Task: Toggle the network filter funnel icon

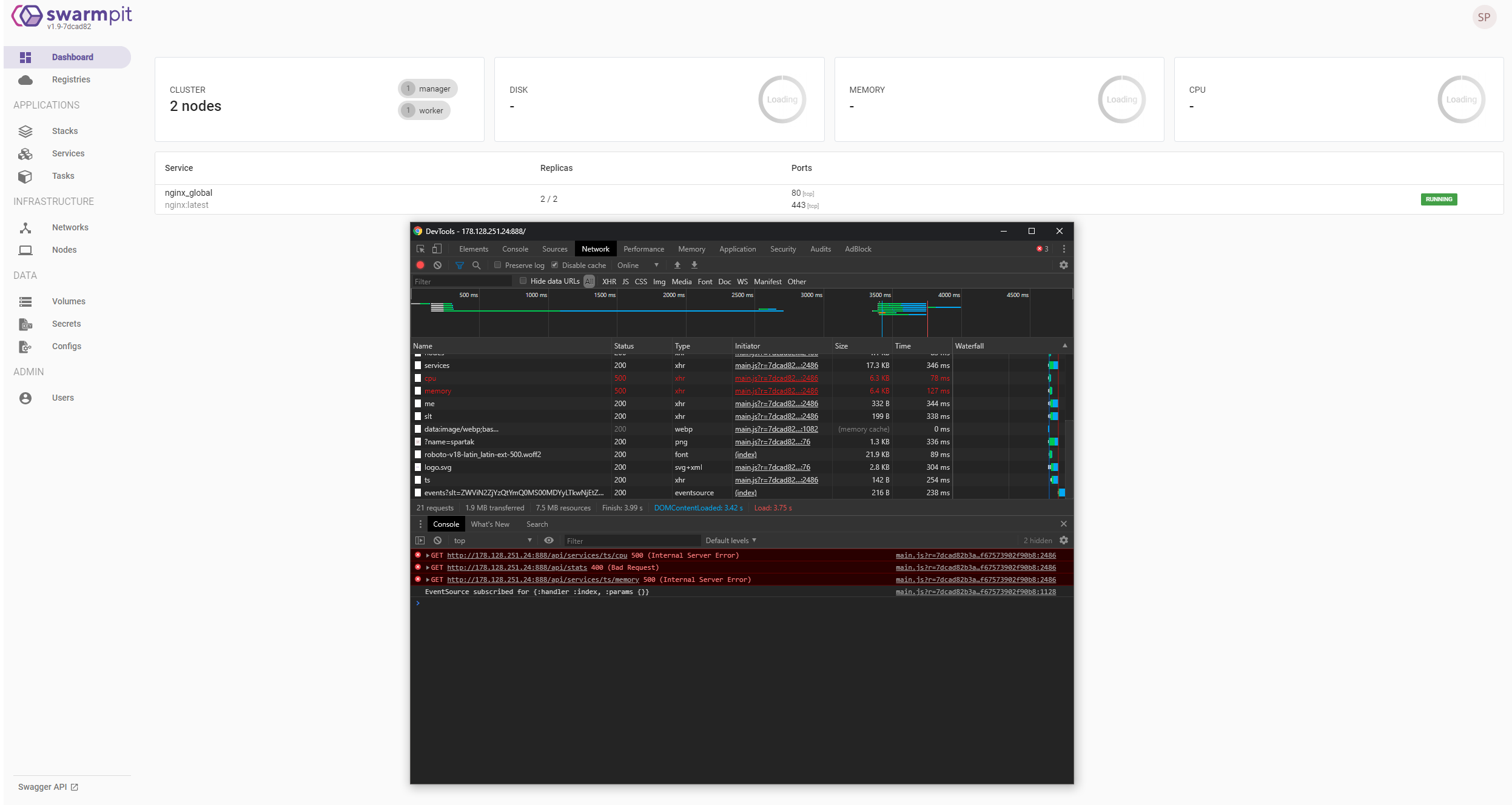Action: pos(460,265)
